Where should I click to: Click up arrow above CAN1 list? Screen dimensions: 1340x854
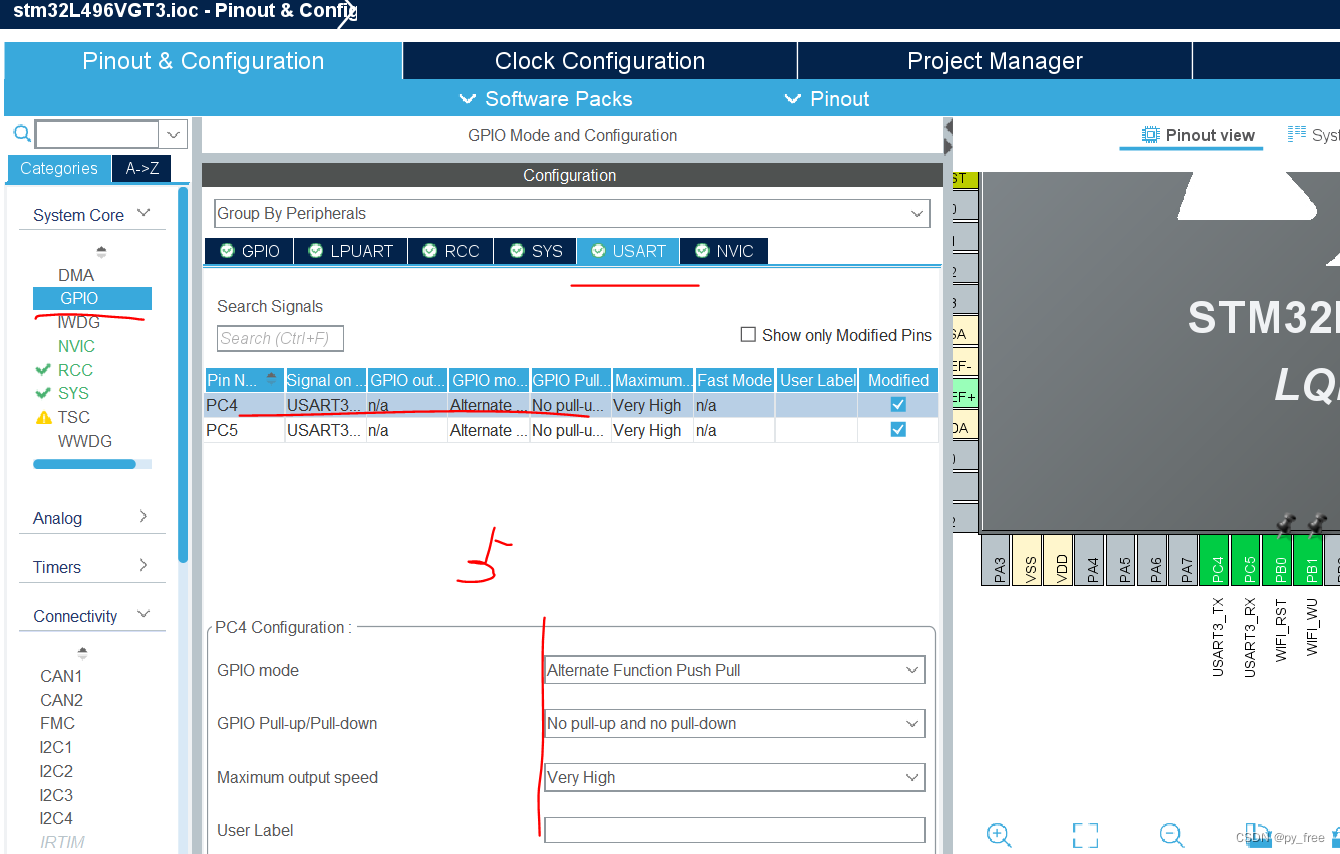pyautogui.click(x=82, y=652)
